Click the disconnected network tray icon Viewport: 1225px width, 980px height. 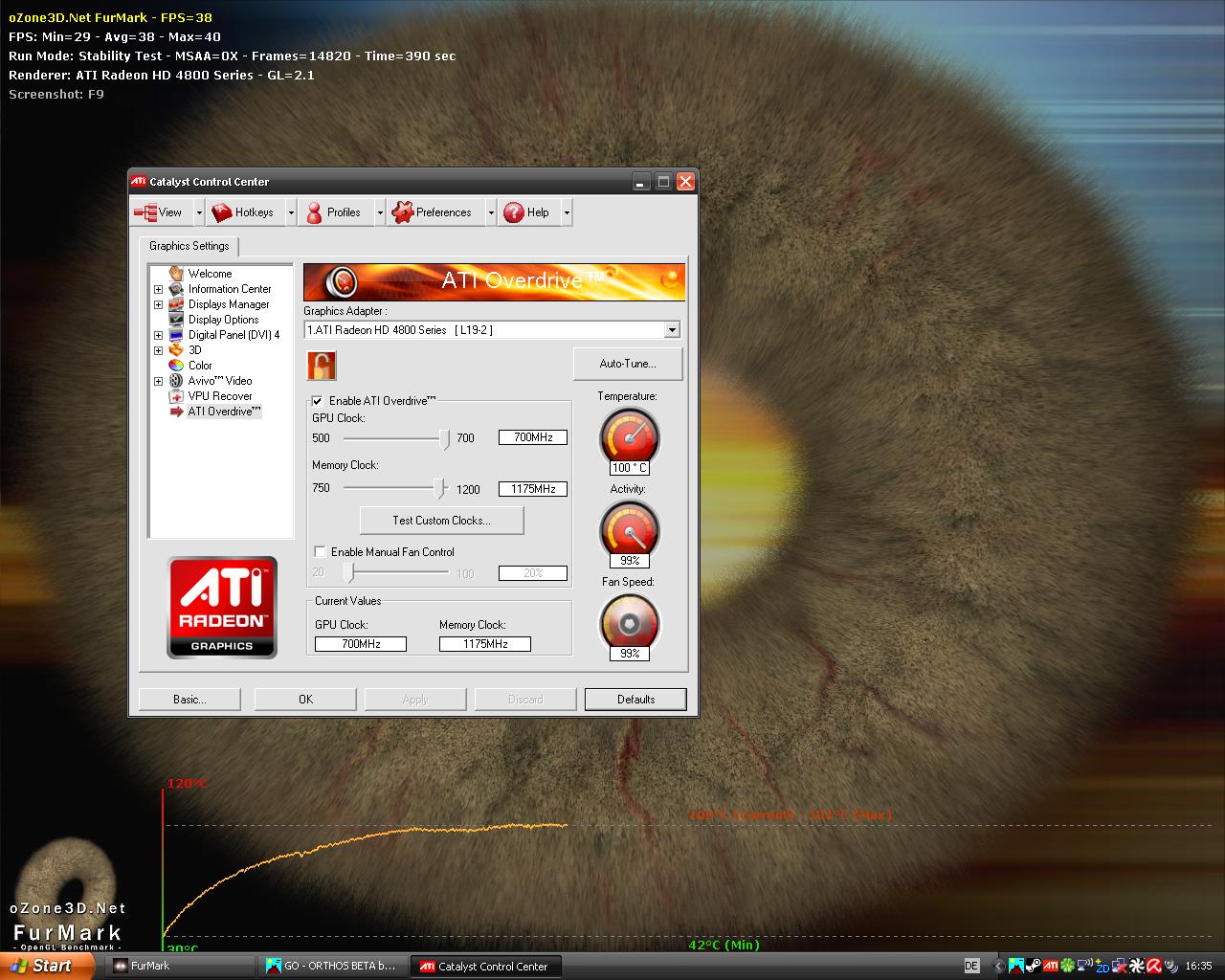[1120, 966]
